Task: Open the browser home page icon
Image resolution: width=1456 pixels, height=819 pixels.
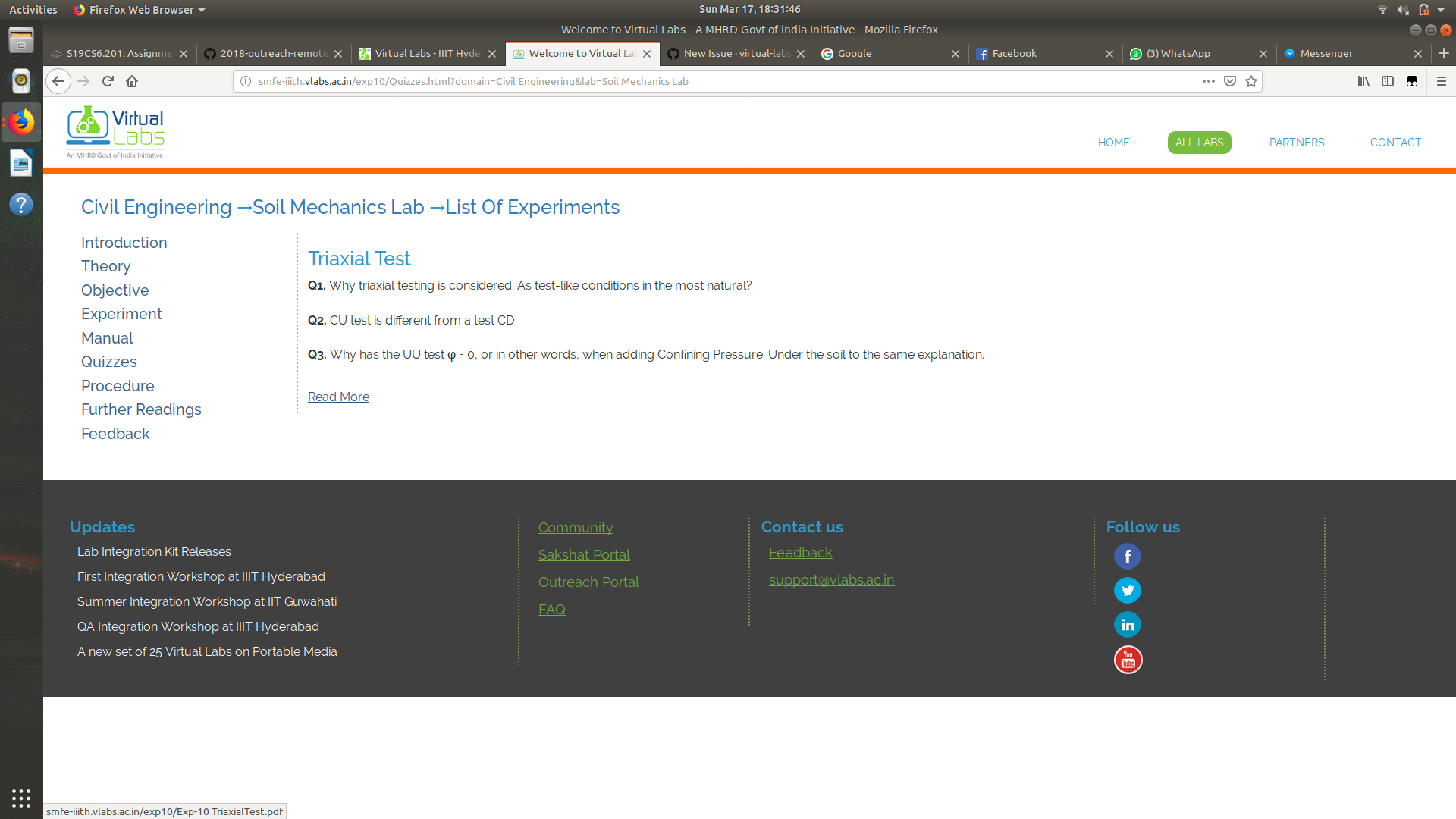Action: pos(132,81)
